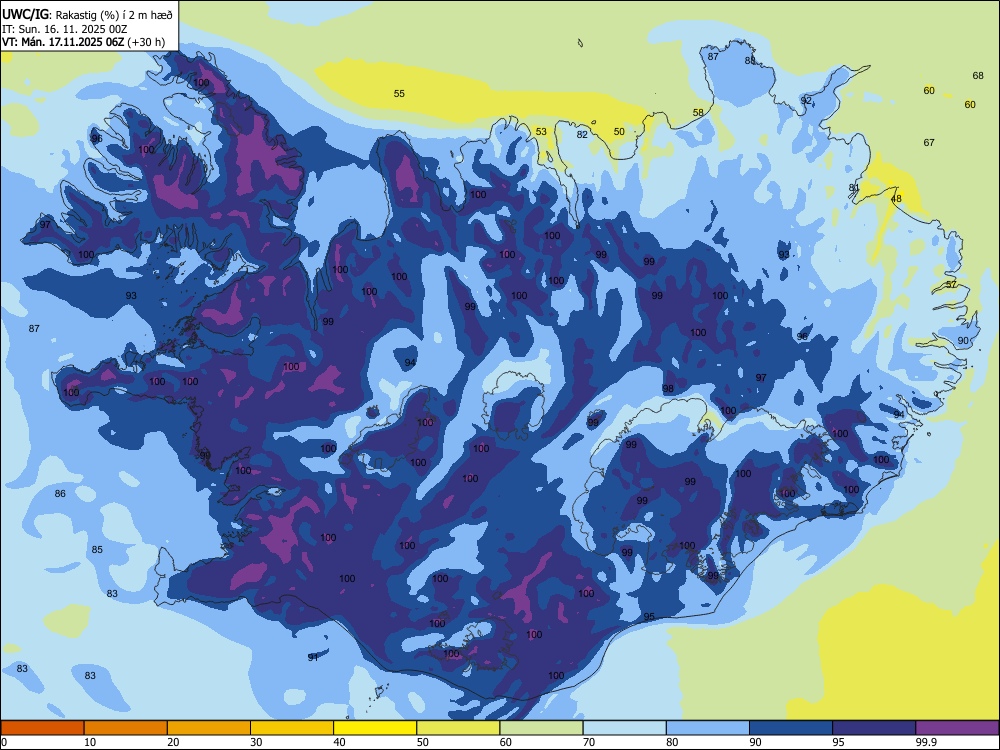Click the map value '88' near the northeast tip
The image size is (1000, 750).
click(750, 61)
